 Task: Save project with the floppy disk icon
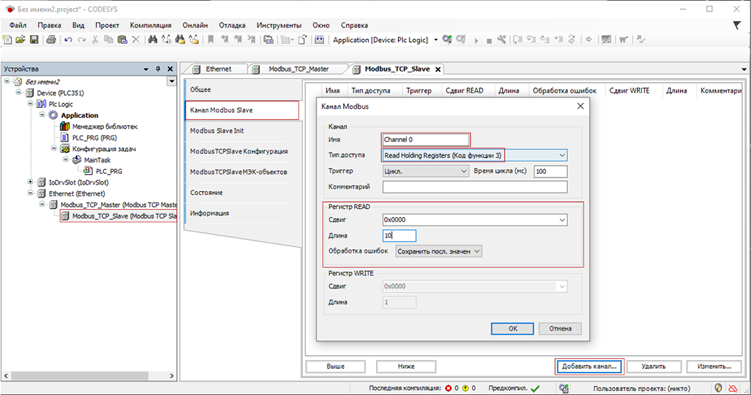point(34,40)
